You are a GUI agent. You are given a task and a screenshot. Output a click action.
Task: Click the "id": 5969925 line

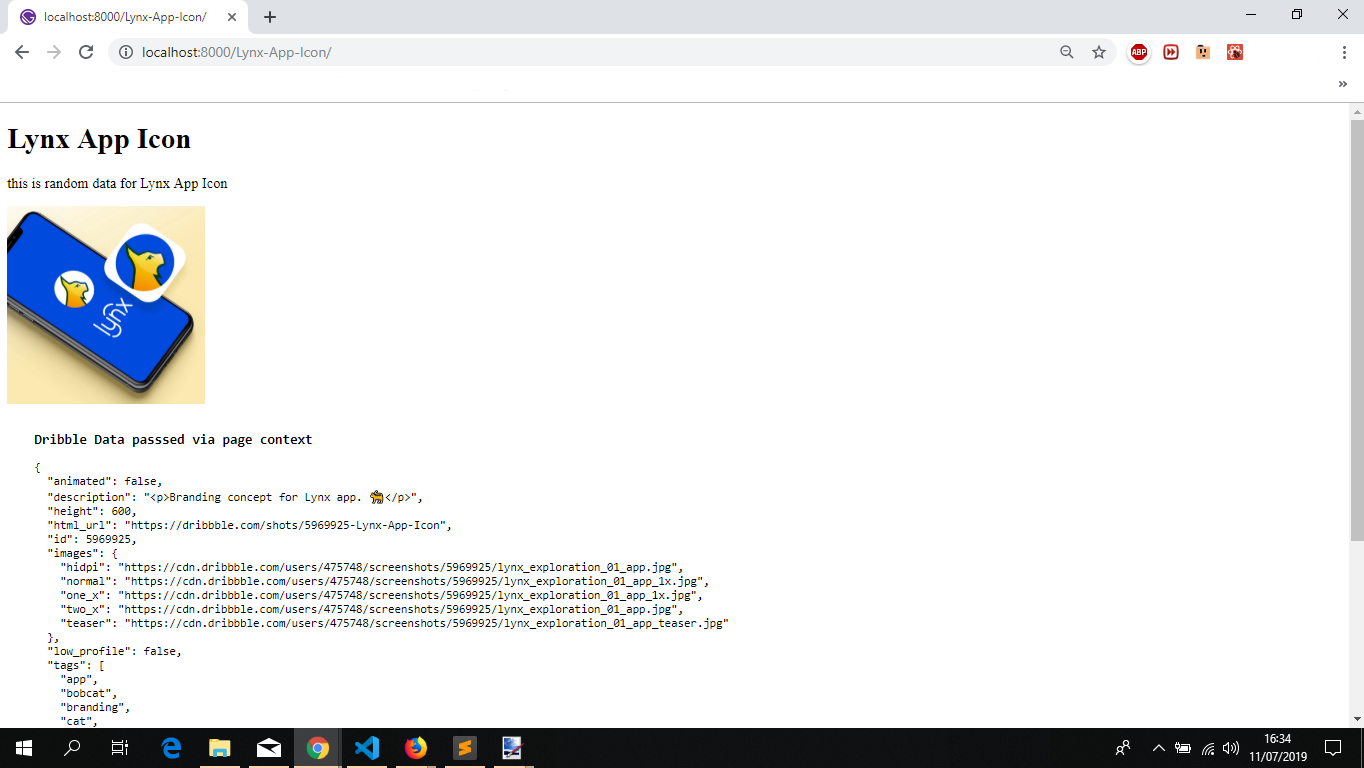click(92, 539)
